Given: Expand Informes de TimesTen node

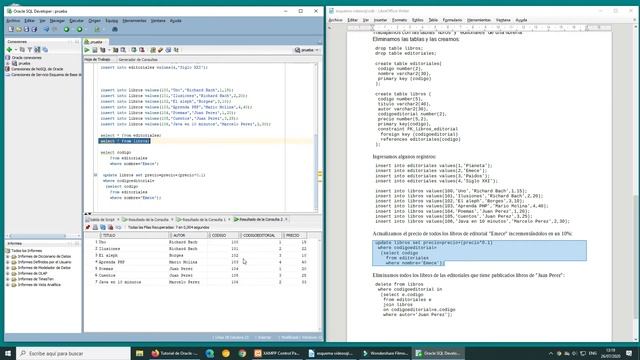Looking at the screenshot, I should click(8, 279).
